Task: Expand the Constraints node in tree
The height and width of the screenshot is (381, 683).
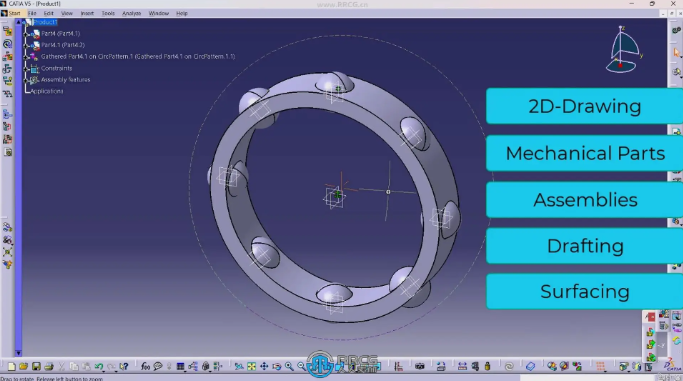Action: tap(27, 68)
